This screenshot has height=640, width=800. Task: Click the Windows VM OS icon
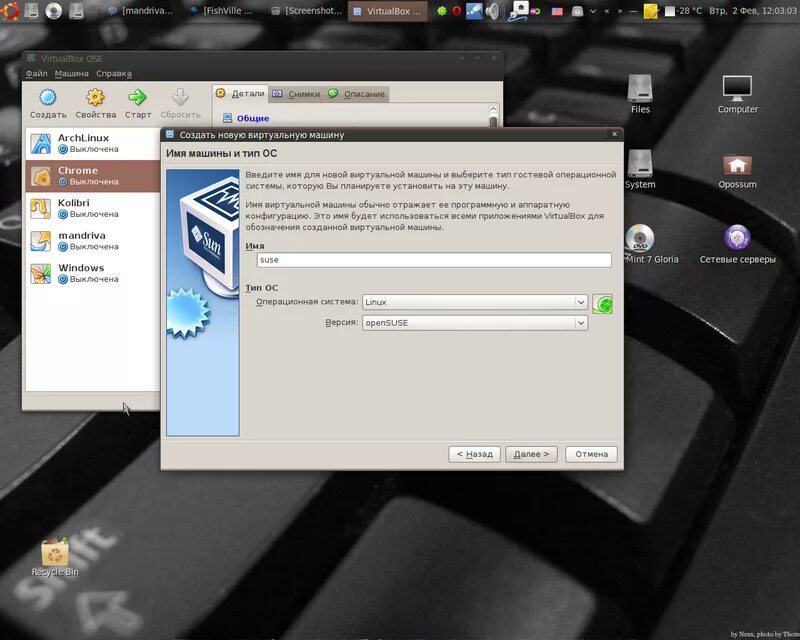40,274
